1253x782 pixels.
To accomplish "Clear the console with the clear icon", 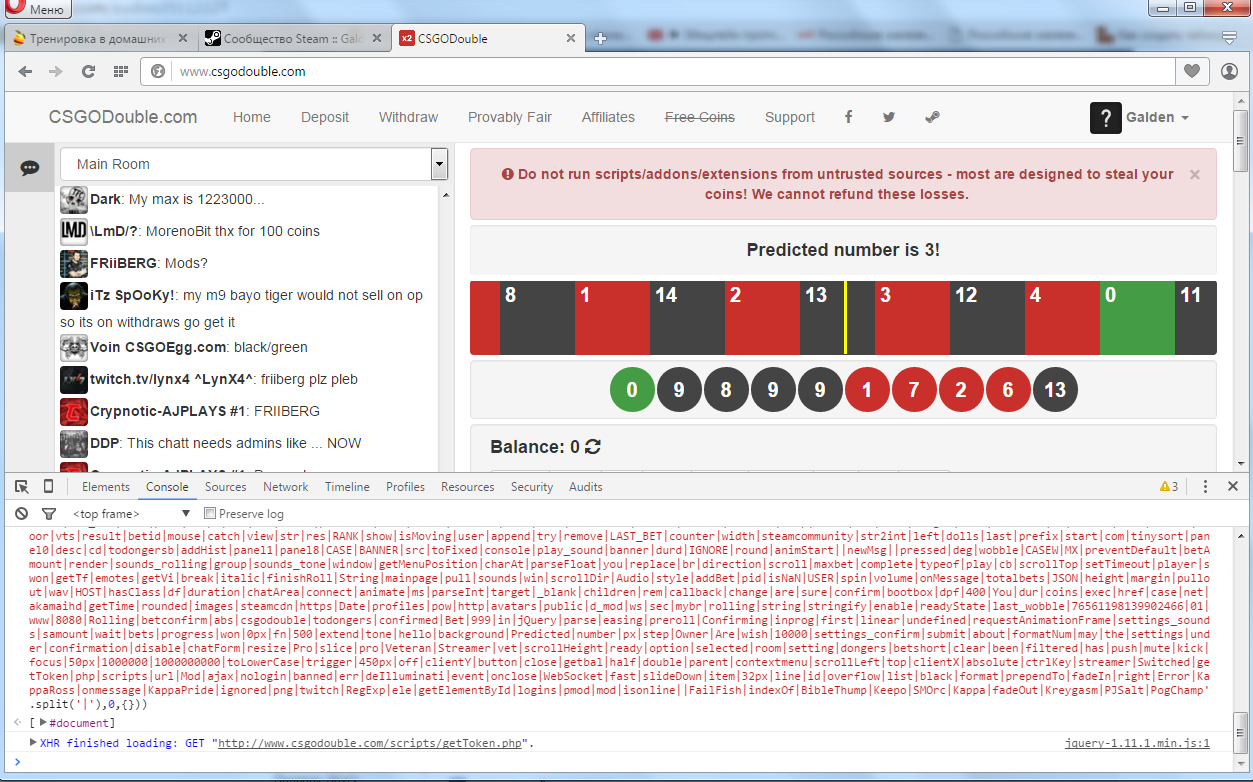I will pos(22,513).
